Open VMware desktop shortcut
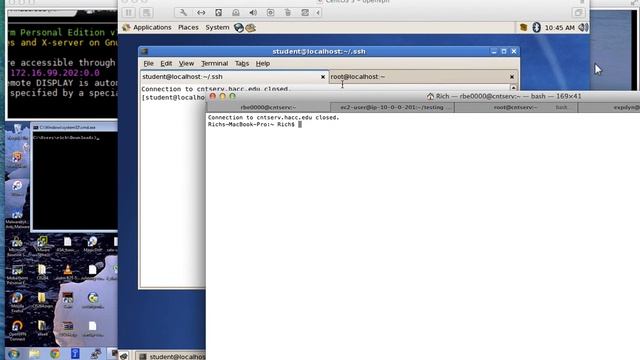Screen dimensions: 640x360 point(42,245)
